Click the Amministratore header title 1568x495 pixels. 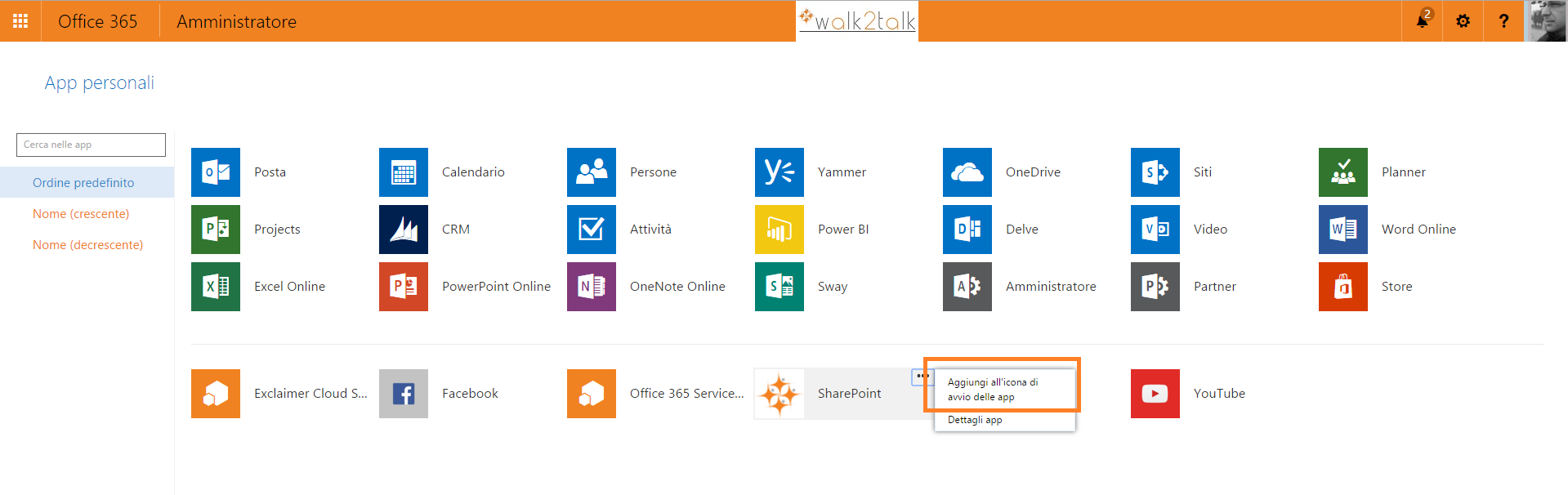point(237,21)
